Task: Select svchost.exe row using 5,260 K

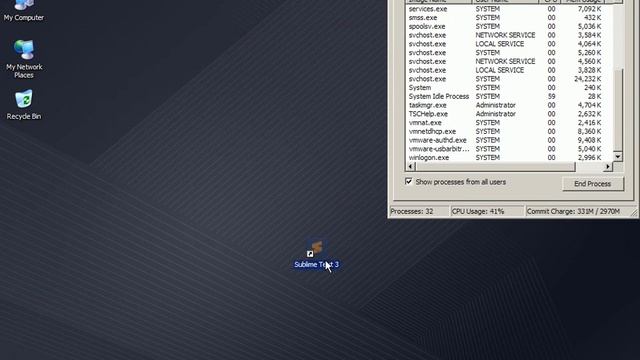Action: click(x=509, y=53)
